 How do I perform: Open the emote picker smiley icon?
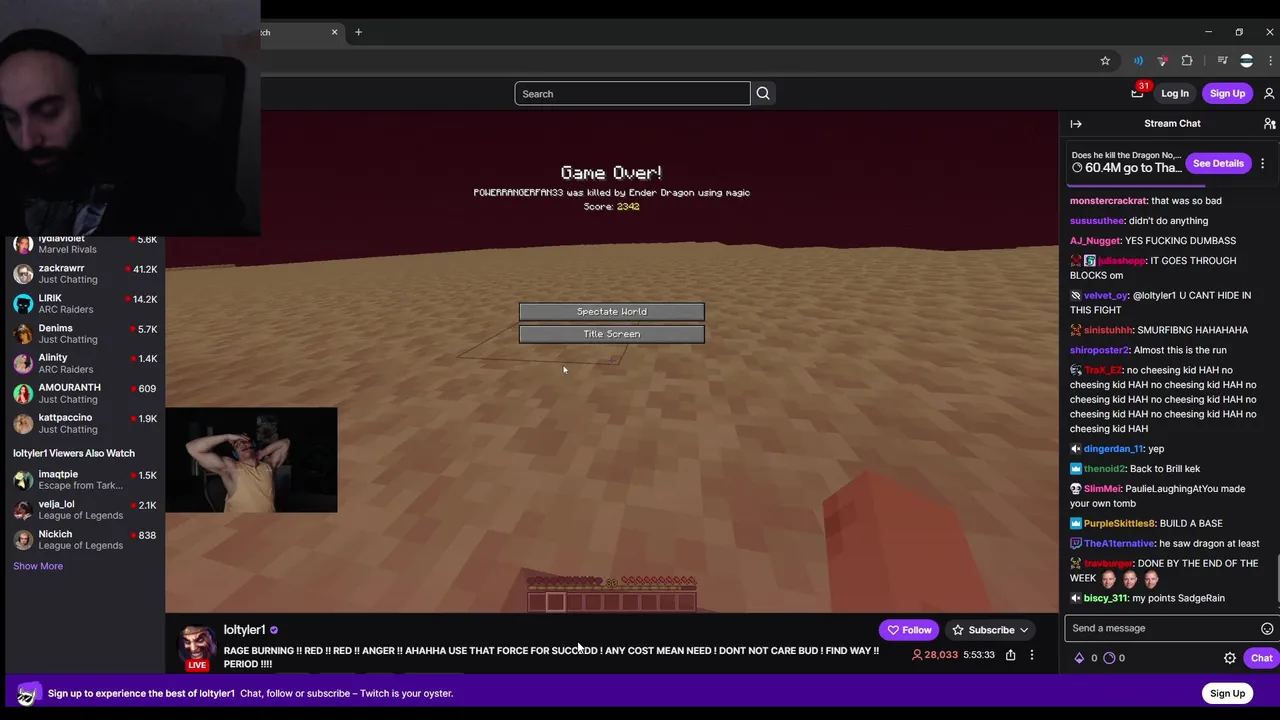pyautogui.click(x=1267, y=629)
